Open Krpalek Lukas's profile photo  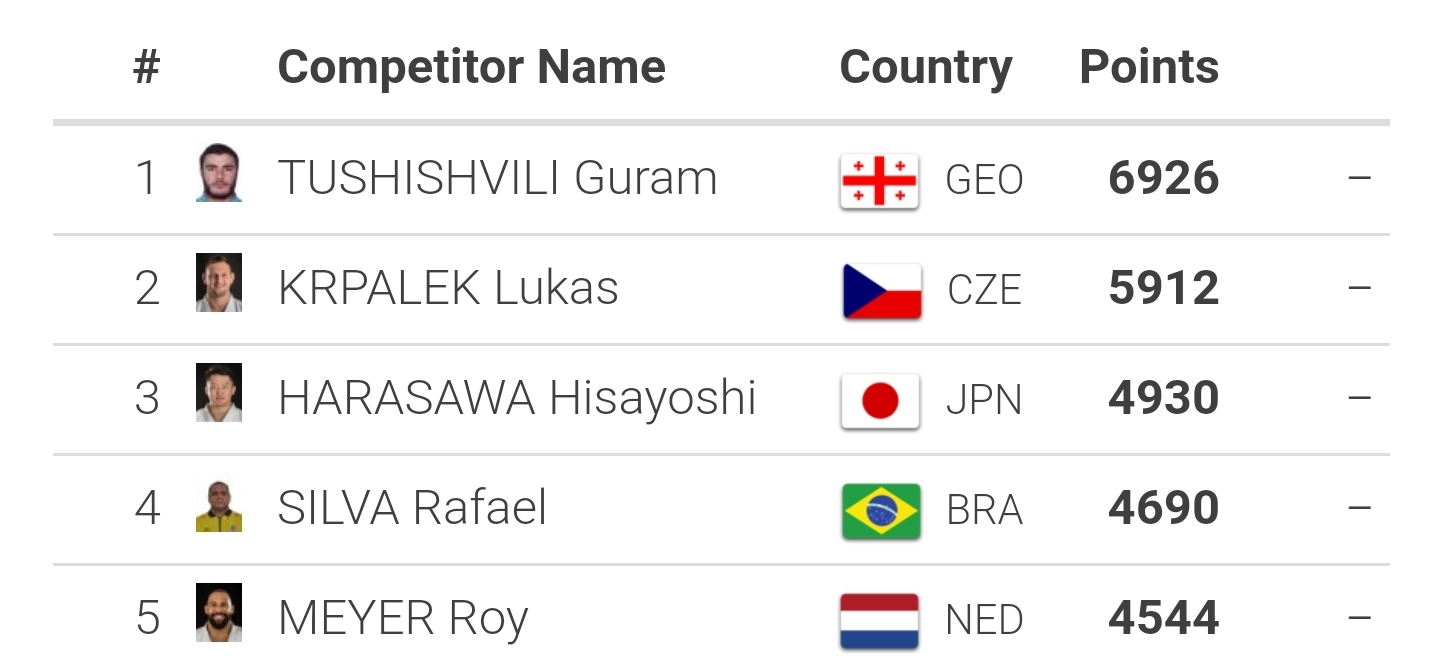pyautogui.click(x=219, y=283)
